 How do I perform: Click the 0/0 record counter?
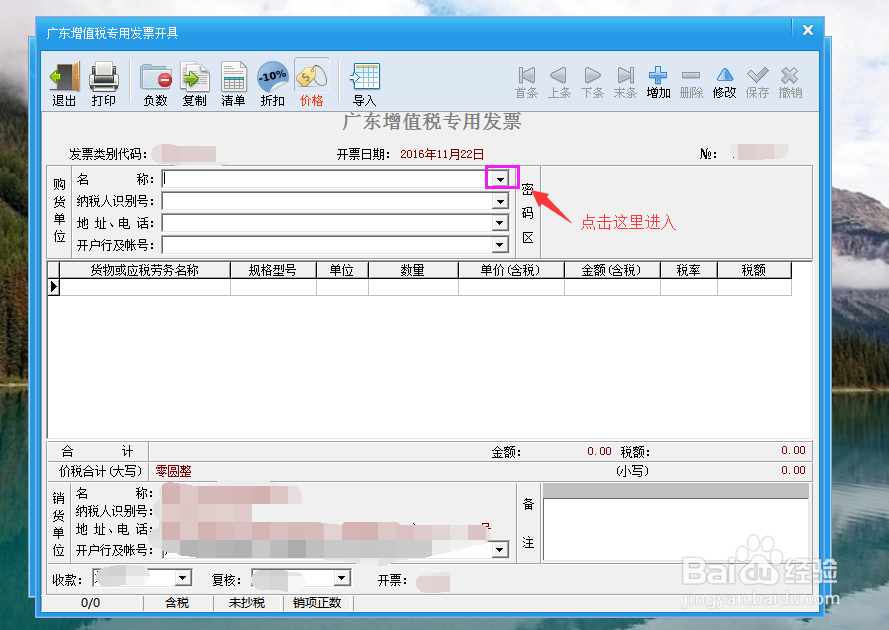(x=91, y=603)
